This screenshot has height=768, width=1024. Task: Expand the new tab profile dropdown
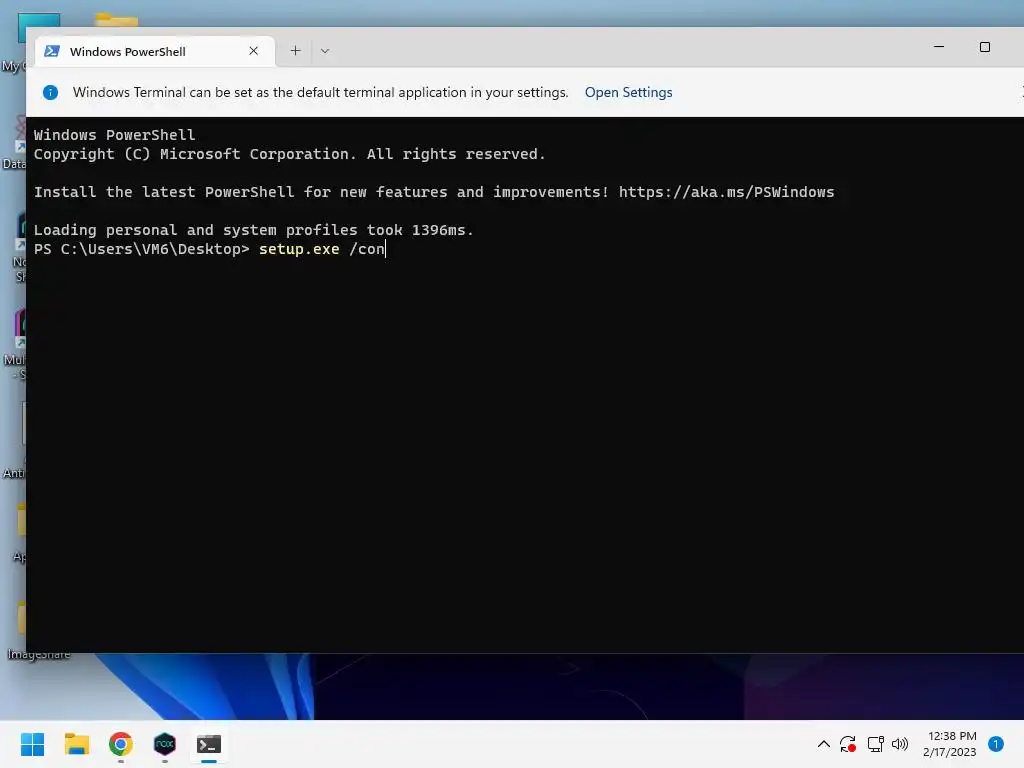point(325,51)
